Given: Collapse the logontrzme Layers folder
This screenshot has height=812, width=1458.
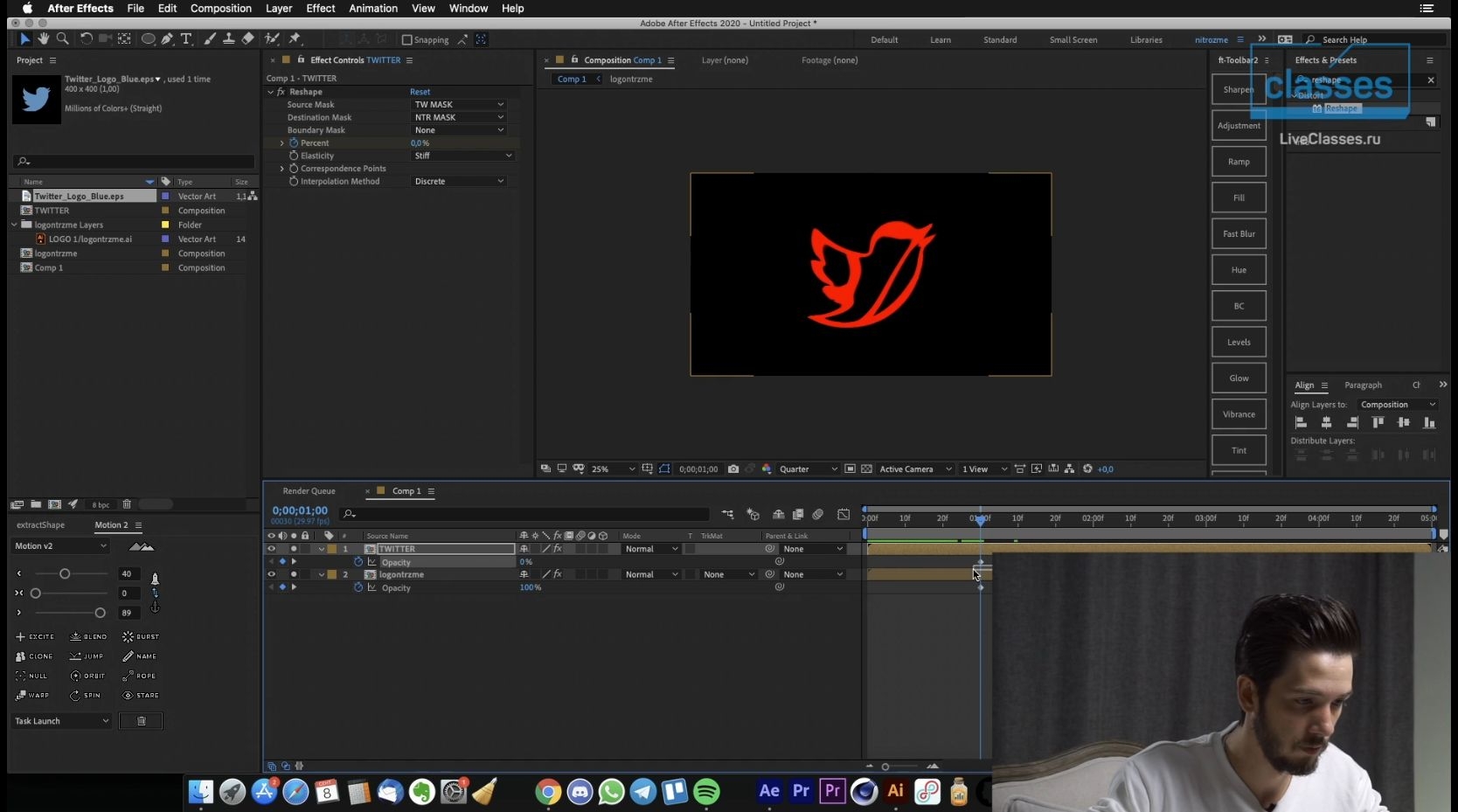Looking at the screenshot, I should 14,225.
